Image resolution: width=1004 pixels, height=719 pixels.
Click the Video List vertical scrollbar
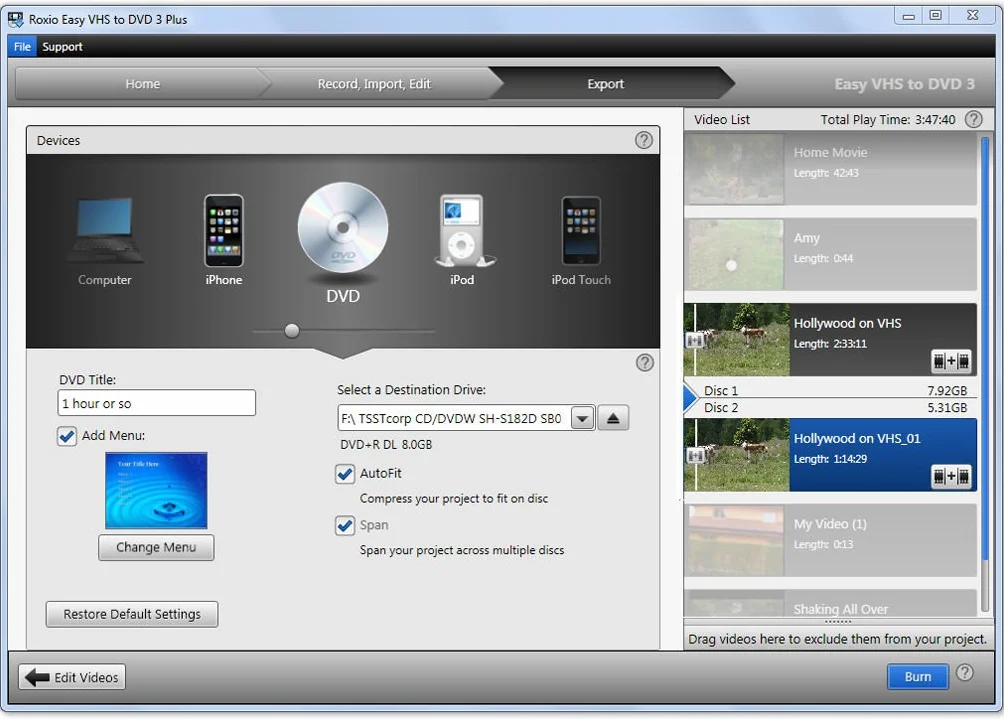coord(985,373)
